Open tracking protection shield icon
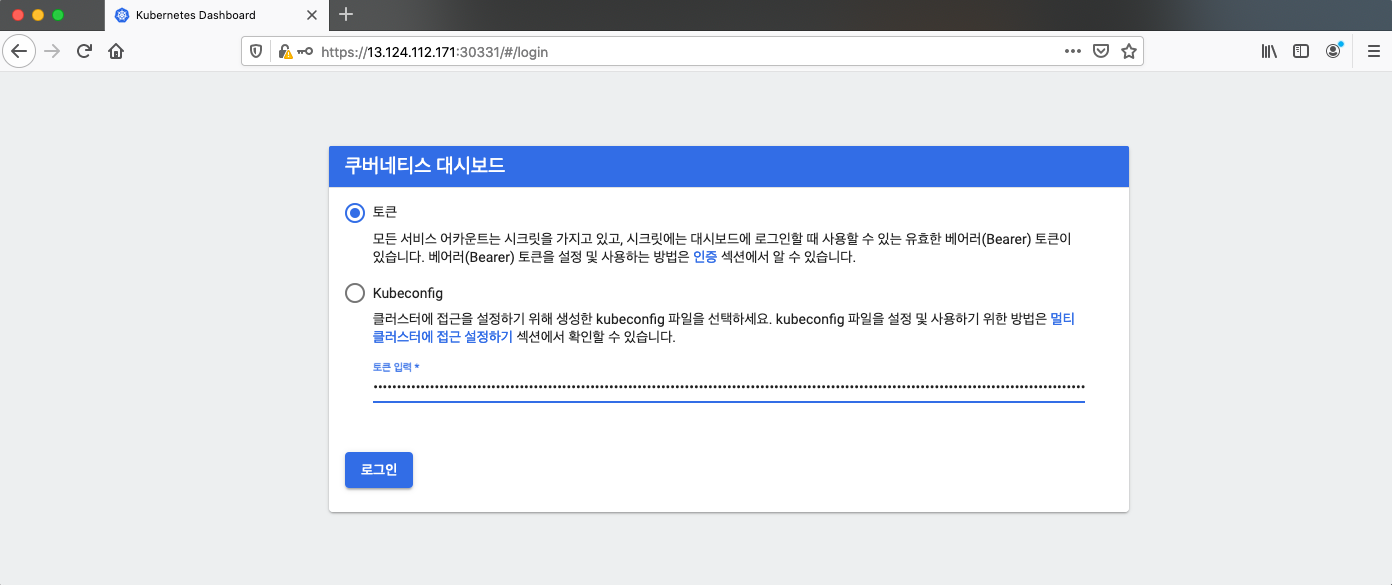Image resolution: width=1392 pixels, height=585 pixels. point(256,51)
